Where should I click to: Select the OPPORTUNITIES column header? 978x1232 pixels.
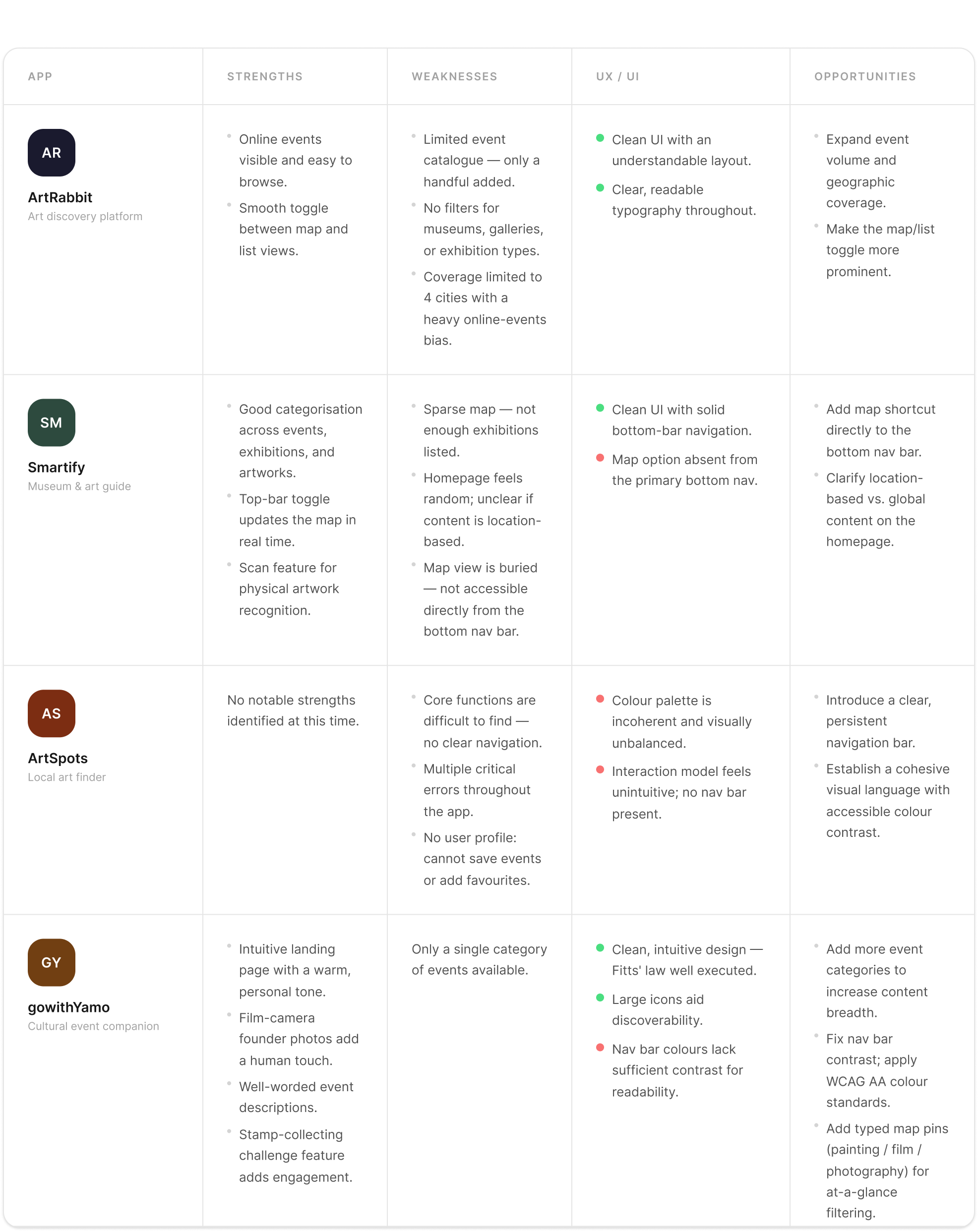pos(865,76)
